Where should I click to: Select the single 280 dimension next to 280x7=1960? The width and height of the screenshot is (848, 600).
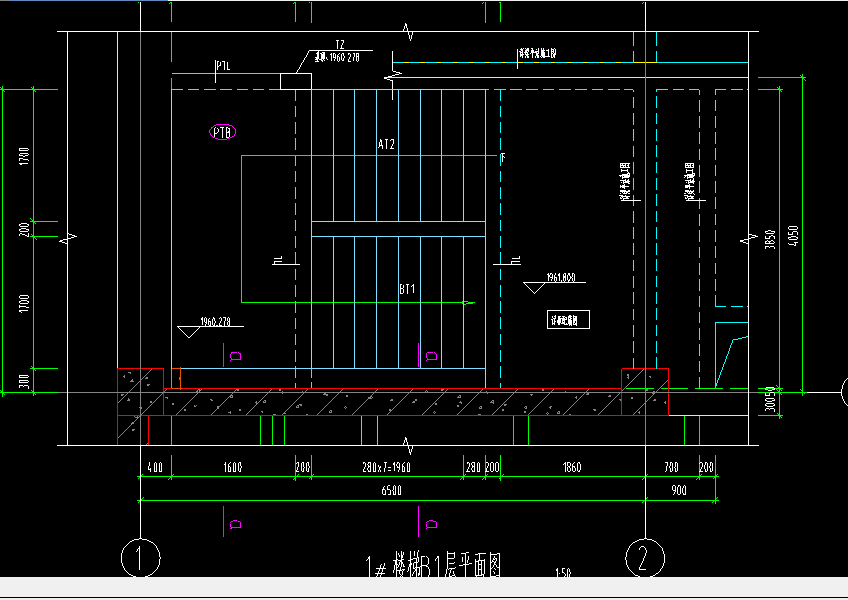click(473, 467)
